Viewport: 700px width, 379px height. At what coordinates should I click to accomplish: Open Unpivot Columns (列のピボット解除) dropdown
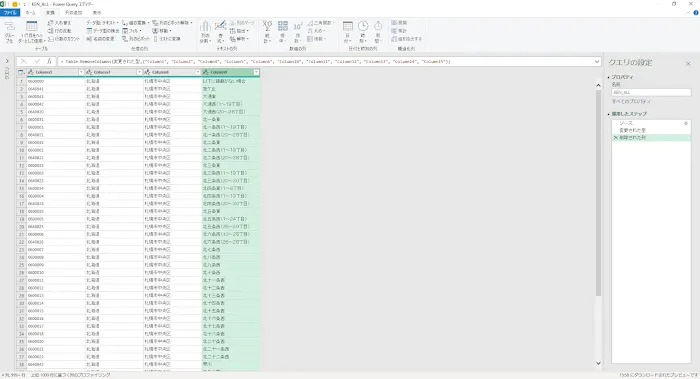172,23
